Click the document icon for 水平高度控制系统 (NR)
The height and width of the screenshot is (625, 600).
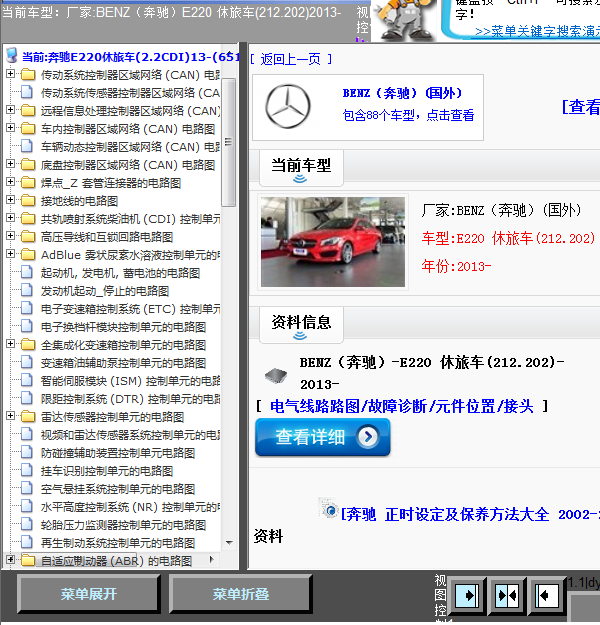(27, 506)
